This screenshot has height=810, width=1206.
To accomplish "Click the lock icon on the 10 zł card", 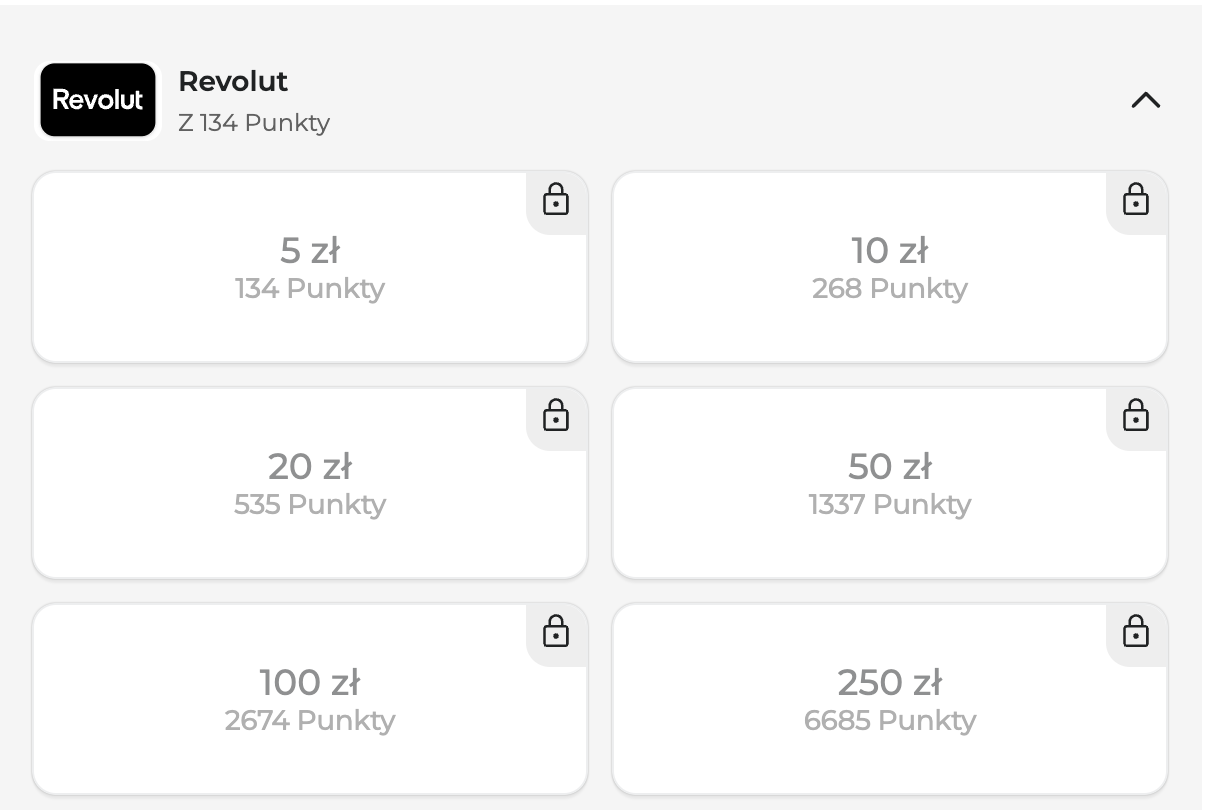I will point(1136,201).
